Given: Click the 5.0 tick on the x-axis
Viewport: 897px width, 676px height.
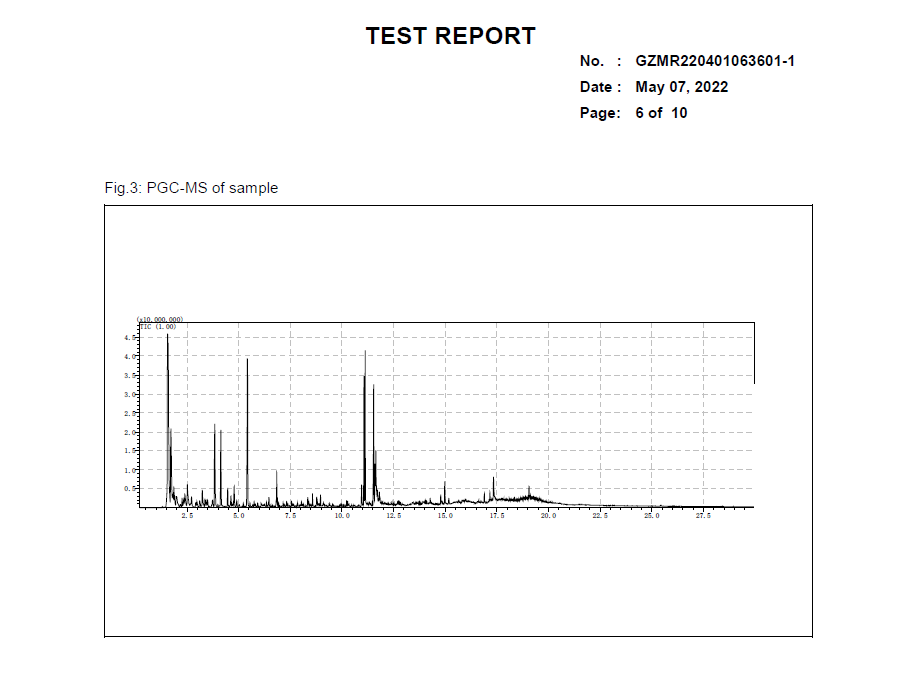Looking at the screenshot, I should coord(238,516).
